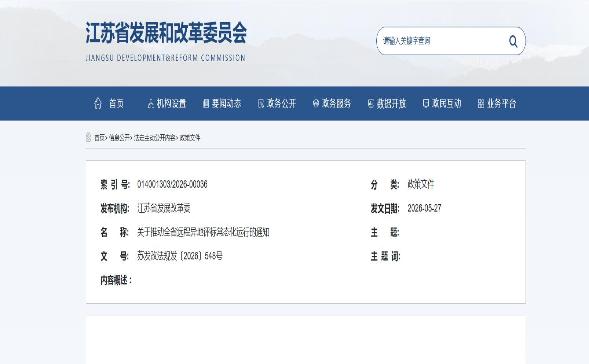Click the 主题词 label
The height and width of the screenshot is (364, 589).
click(x=385, y=256)
